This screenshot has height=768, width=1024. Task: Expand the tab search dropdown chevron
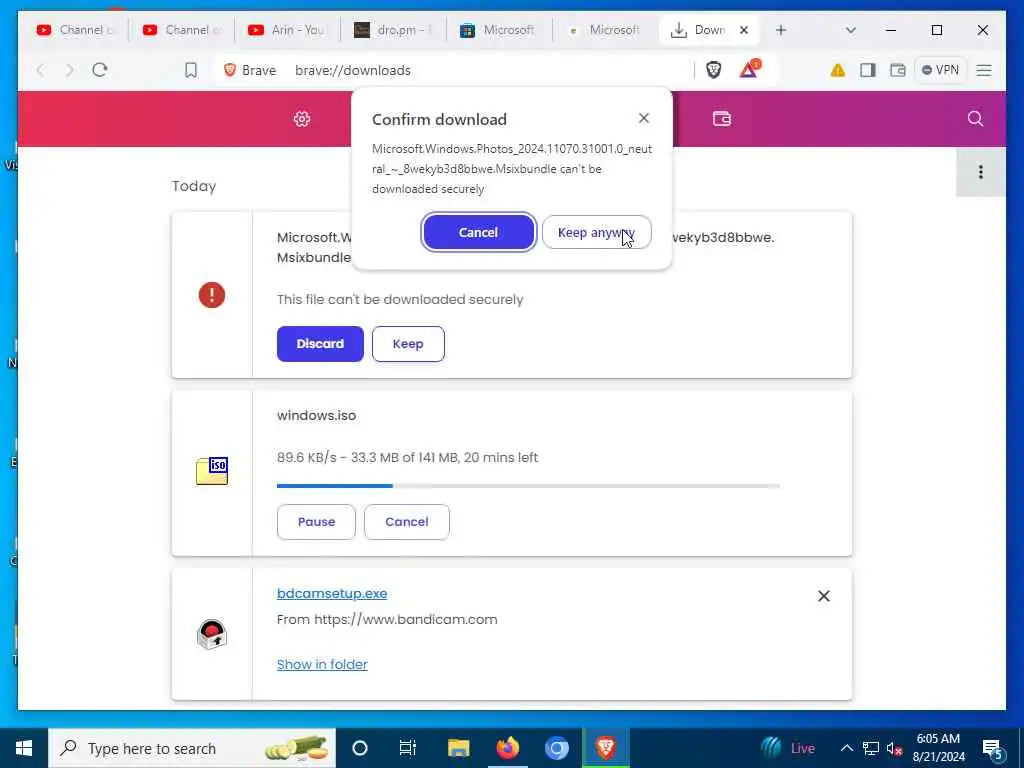click(850, 30)
